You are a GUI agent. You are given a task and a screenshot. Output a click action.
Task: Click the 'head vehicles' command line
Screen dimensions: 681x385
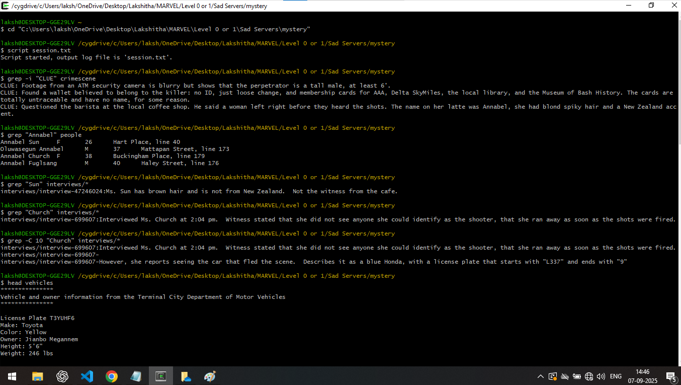pos(27,283)
